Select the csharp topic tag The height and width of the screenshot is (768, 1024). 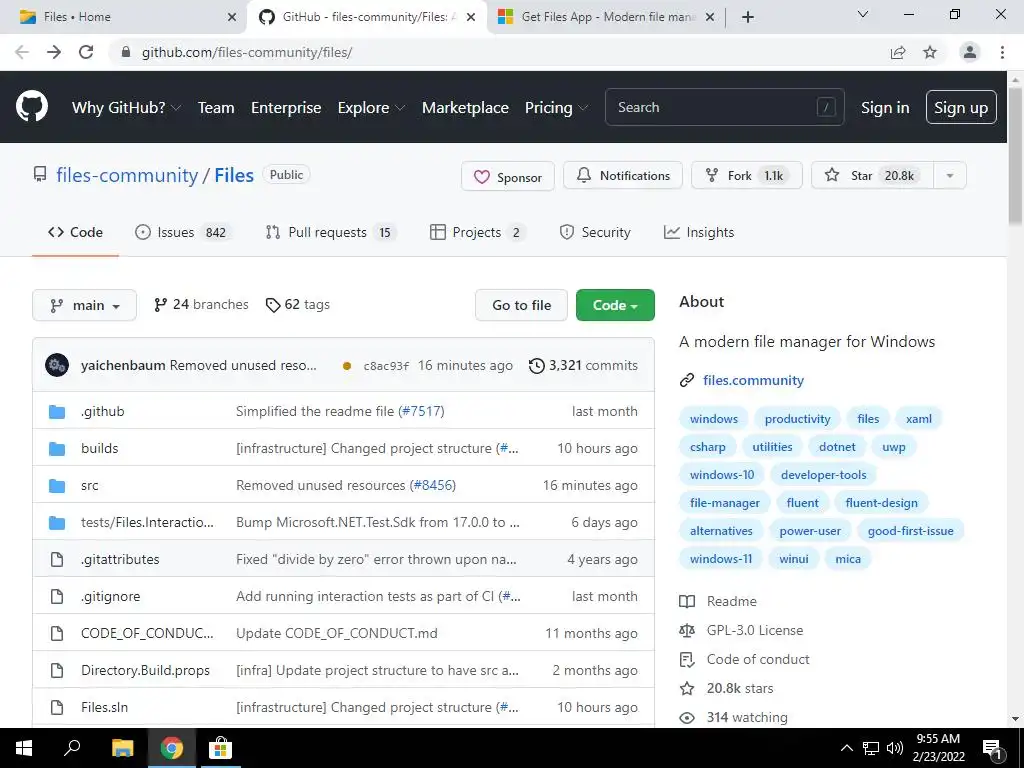707,447
